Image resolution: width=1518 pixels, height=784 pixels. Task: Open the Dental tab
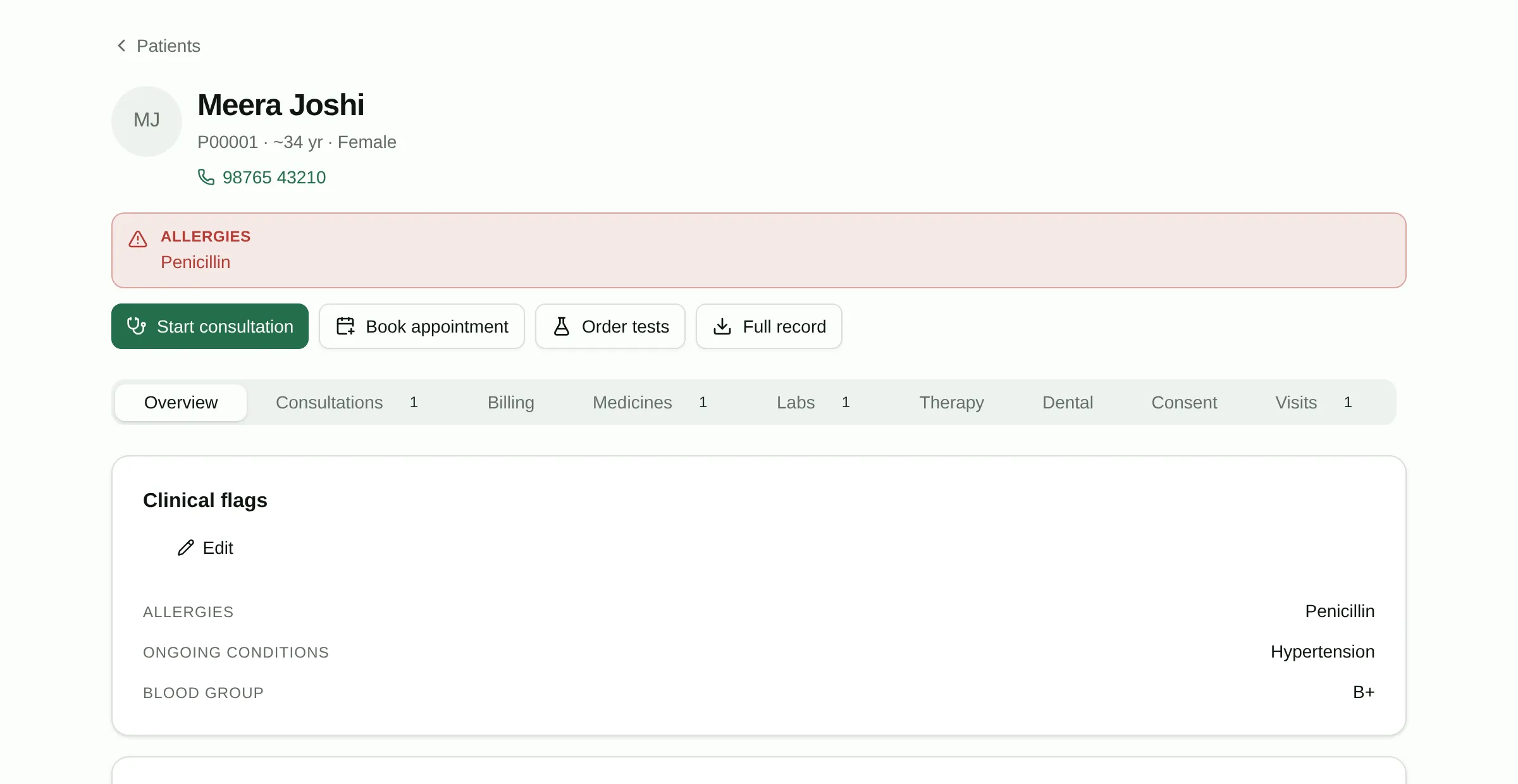(x=1068, y=402)
